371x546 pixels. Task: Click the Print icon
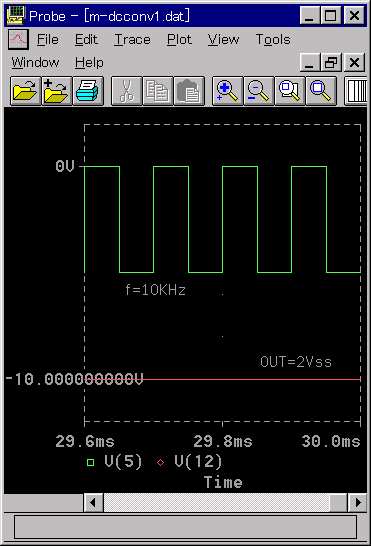(88, 91)
